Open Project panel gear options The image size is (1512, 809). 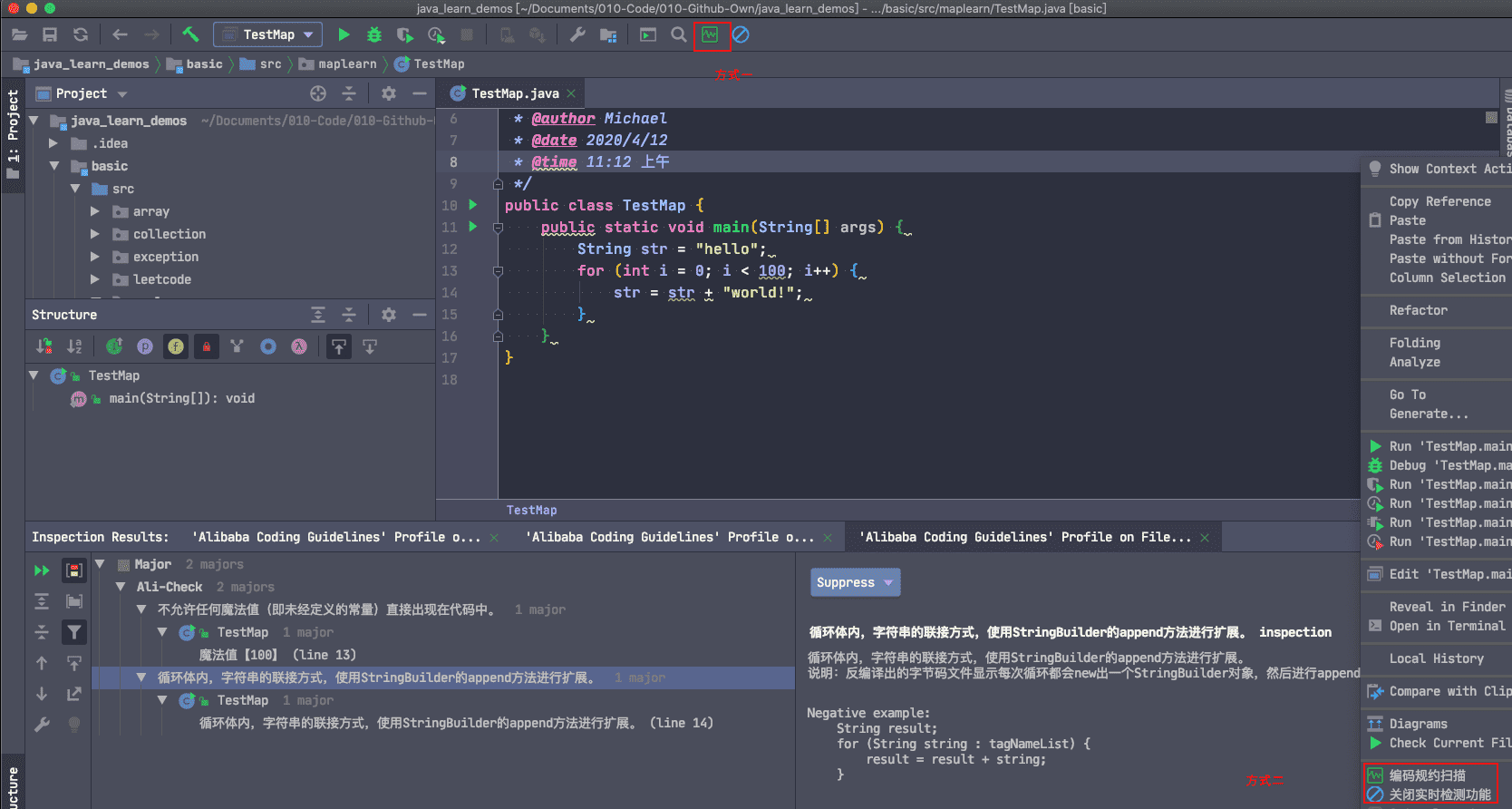point(389,93)
